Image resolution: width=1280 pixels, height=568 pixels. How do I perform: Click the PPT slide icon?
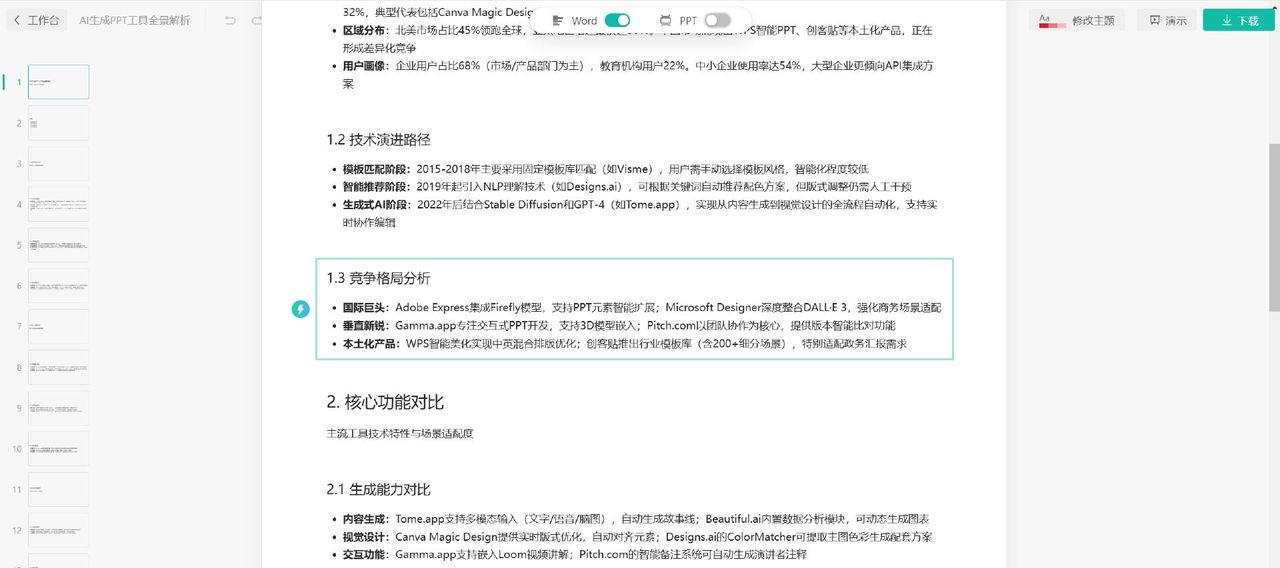pyautogui.click(x=666, y=20)
